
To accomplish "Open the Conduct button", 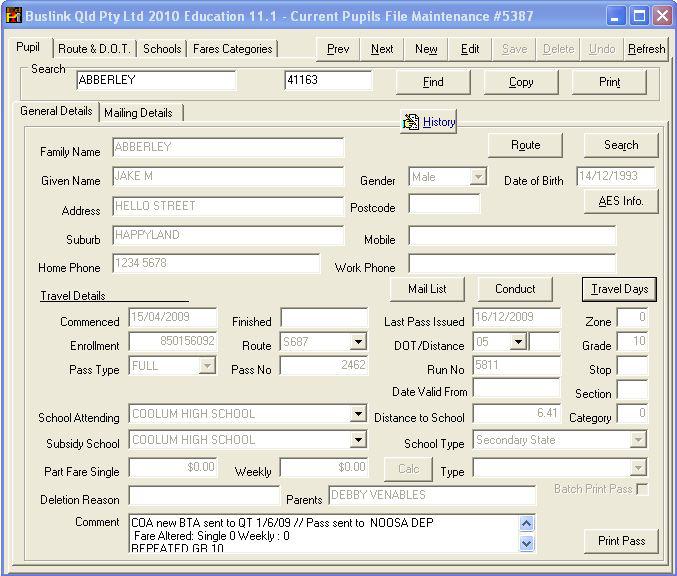I will point(515,289).
